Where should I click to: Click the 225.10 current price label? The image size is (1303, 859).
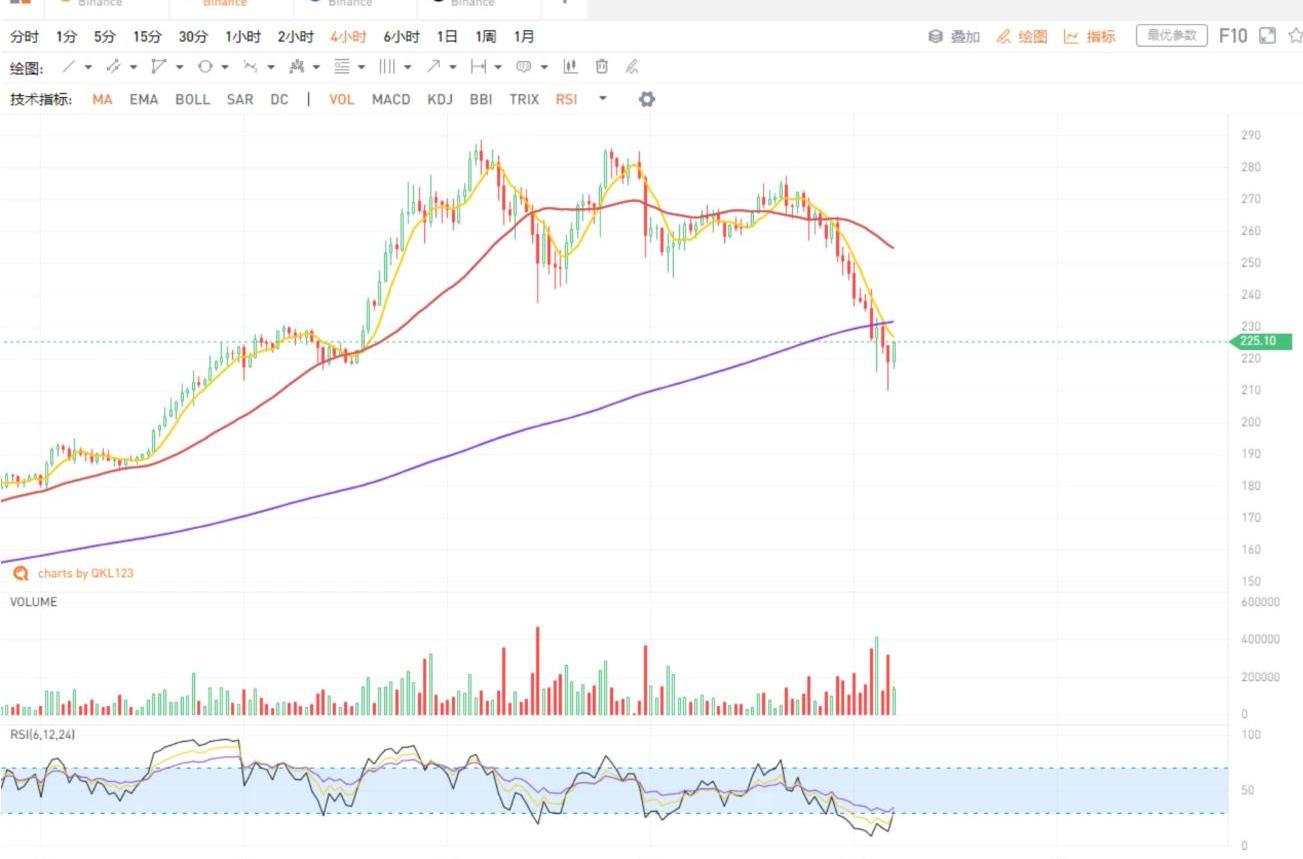(1261, 342)
